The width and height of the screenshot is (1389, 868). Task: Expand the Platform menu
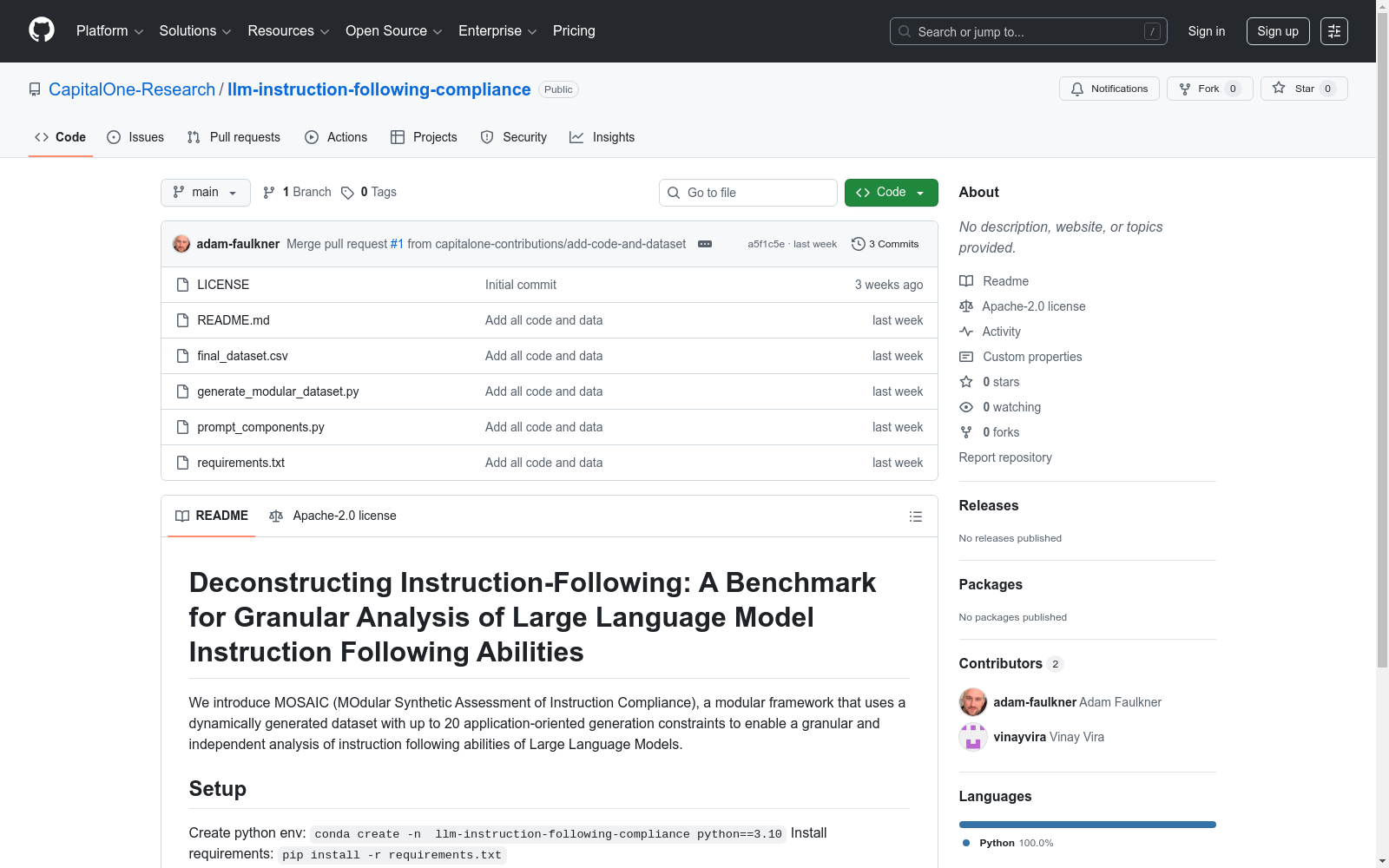pos(109,31)
